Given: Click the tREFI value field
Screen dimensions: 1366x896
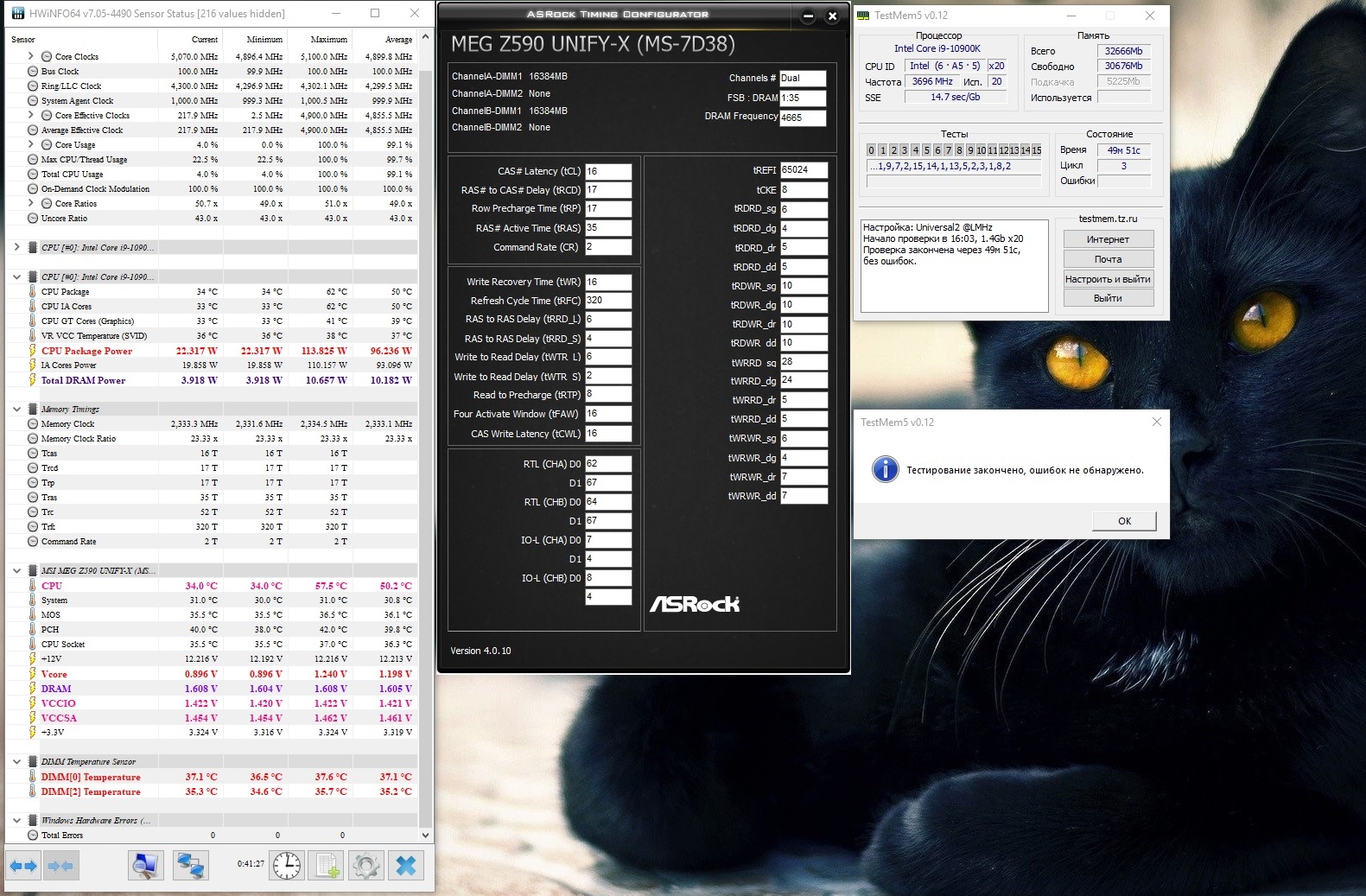Looking at the screenshot, I should pos(804,170).
